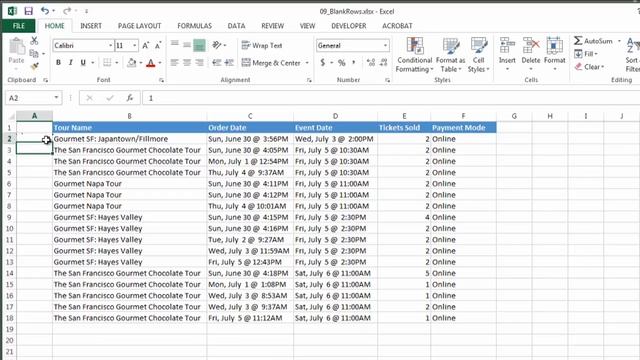Image resolution: width=640 pixels, height=360 pixels.
Task: Enable bottom vertical alignment
Action: (199, 45)
